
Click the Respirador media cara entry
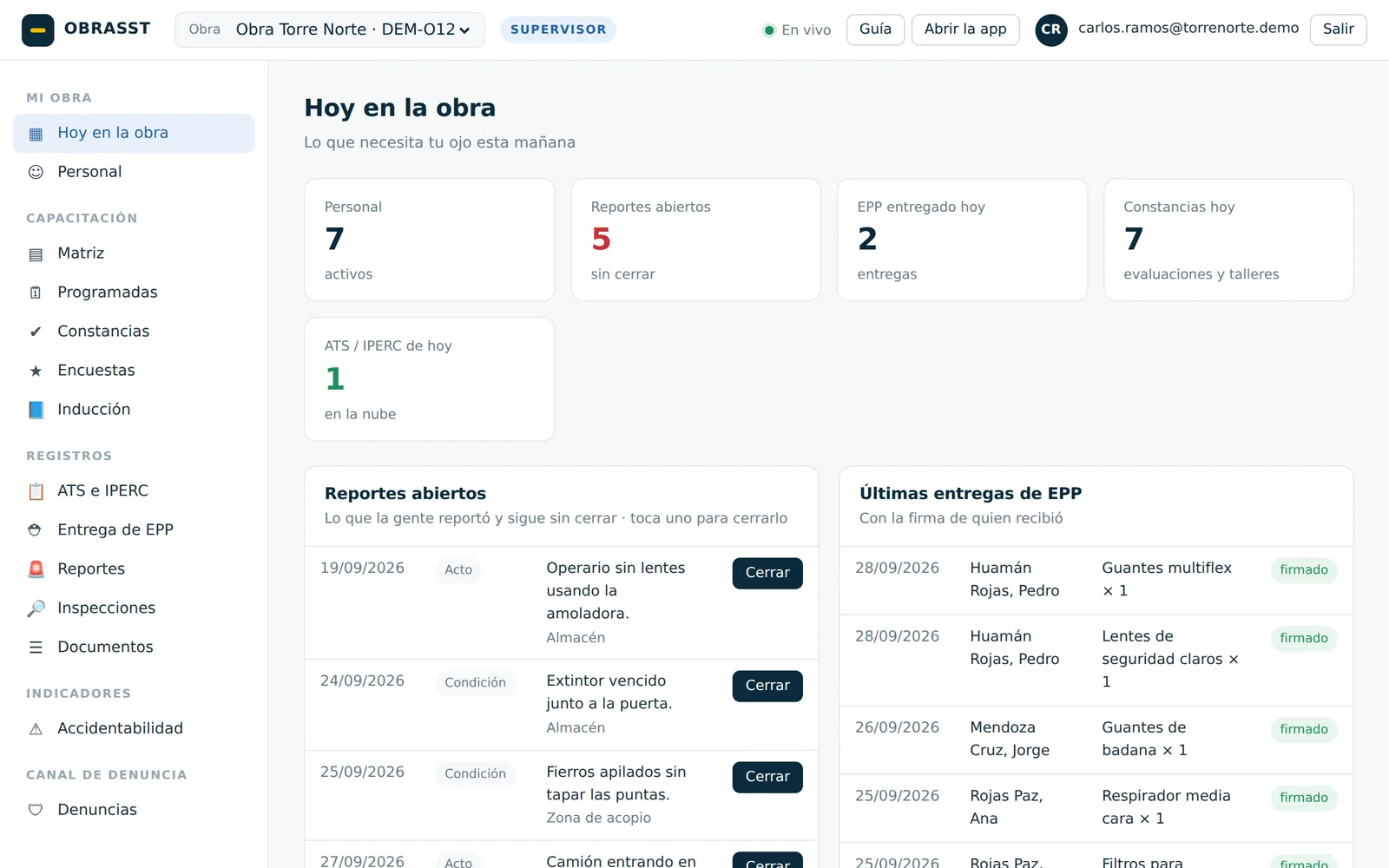(x=1096, y=807)
